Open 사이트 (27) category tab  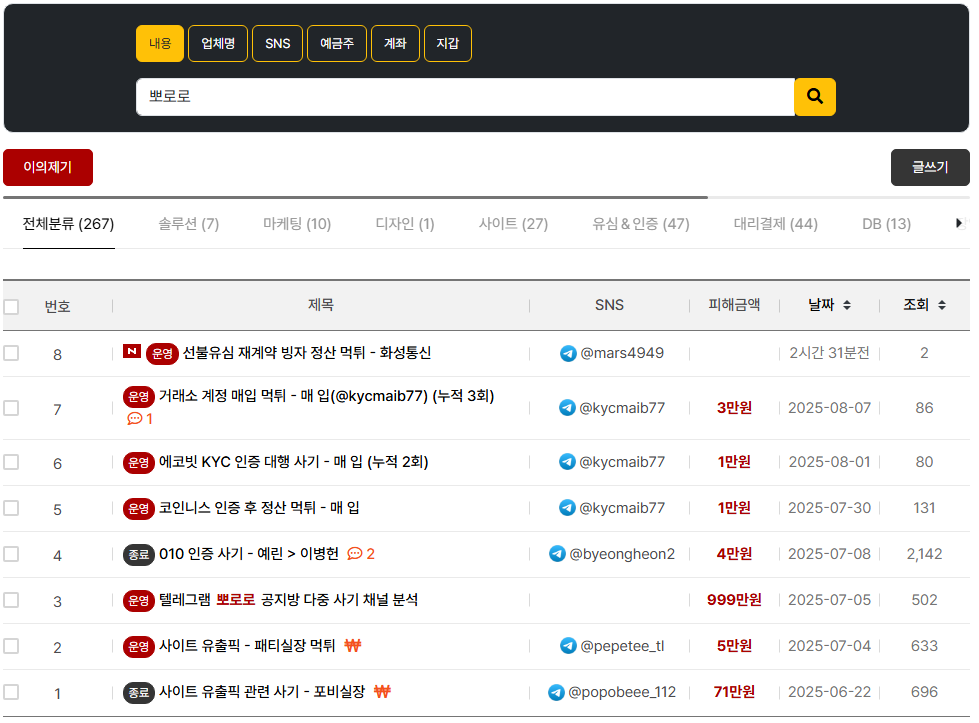tap(513, 224)
